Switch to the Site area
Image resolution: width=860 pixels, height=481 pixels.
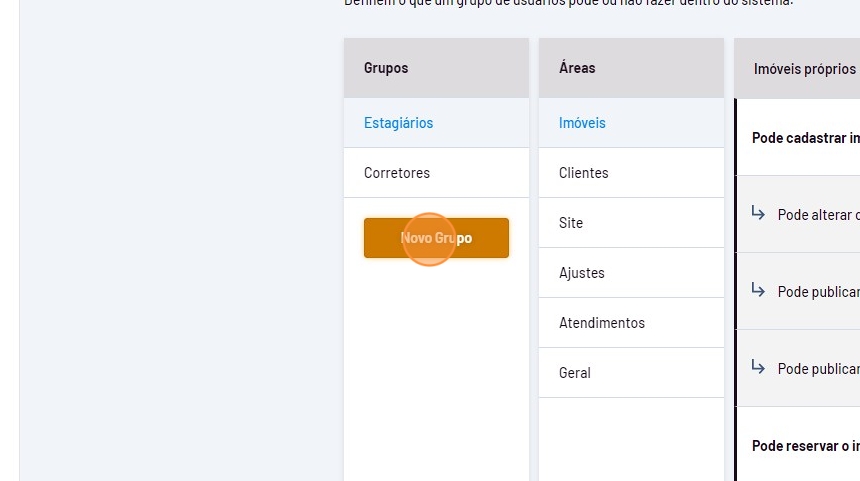[x=571, y=223]
